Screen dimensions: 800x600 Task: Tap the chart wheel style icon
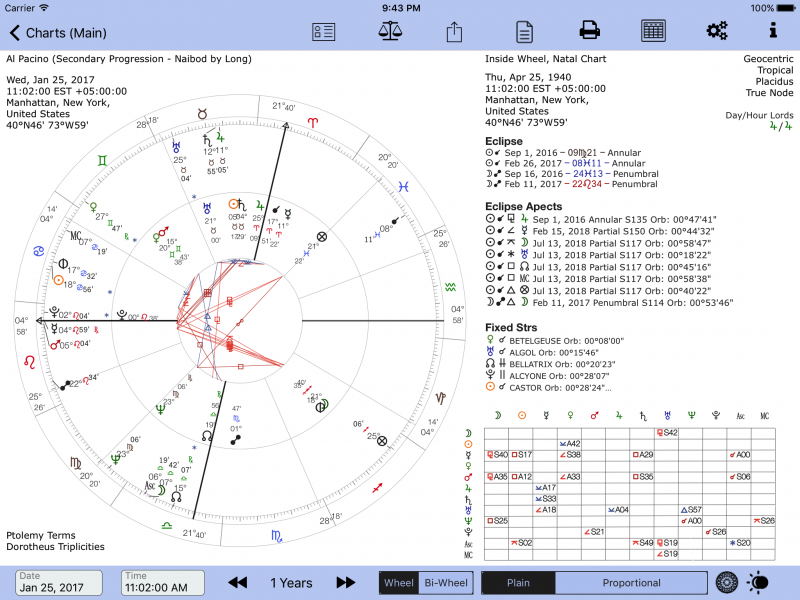pyautogui.click(x=728, y=582)
